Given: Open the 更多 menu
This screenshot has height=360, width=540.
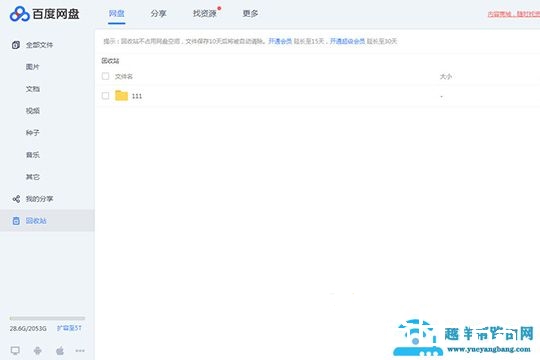Looking at the screenshot, I should 250,14.
